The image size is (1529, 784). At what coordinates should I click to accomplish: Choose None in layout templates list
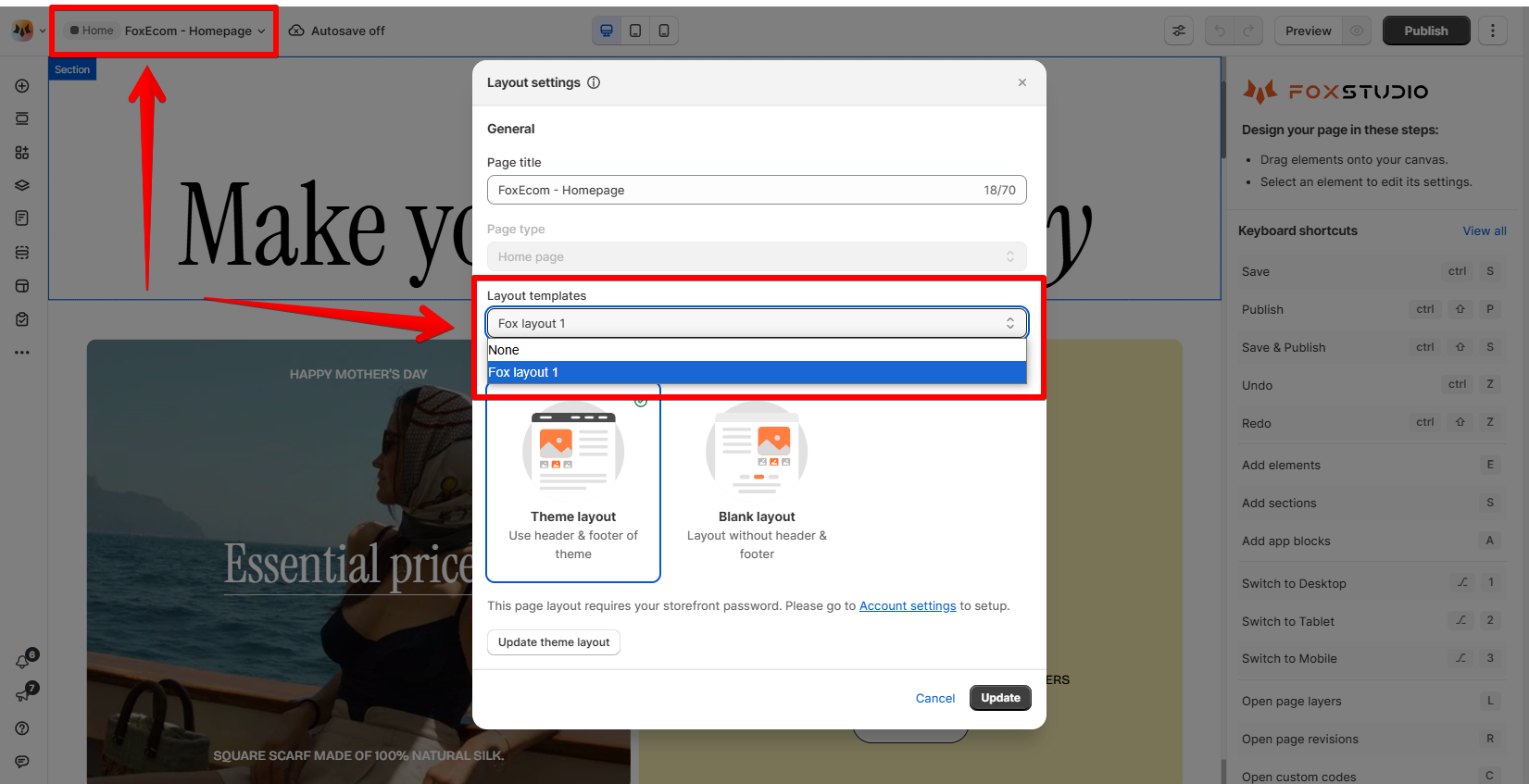(x=757, y=350)
